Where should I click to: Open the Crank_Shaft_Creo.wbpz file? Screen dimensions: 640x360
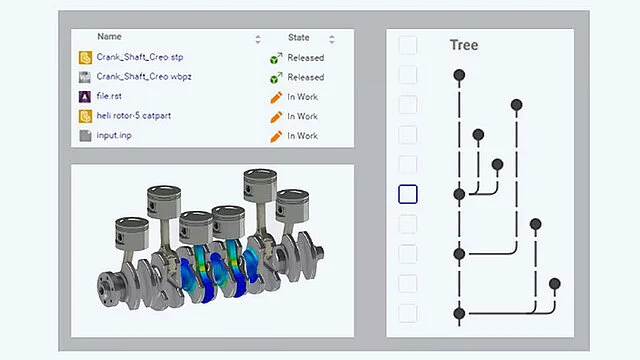144,76
